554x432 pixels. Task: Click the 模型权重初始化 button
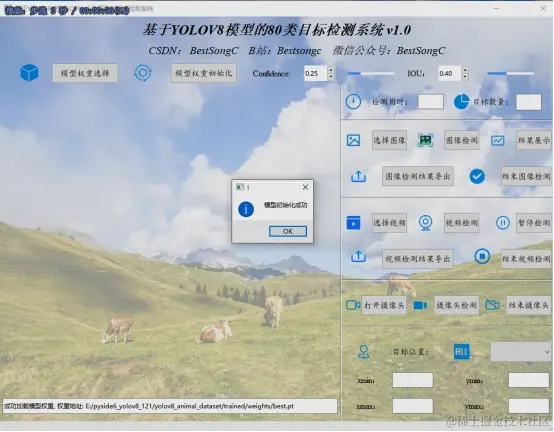click(204, 73)
